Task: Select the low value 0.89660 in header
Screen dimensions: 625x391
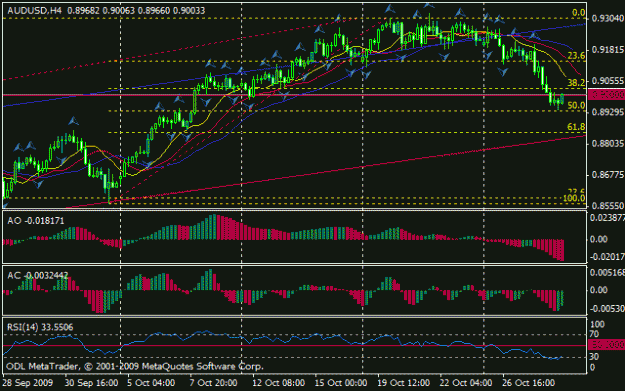Action: (x=153, y=11)
